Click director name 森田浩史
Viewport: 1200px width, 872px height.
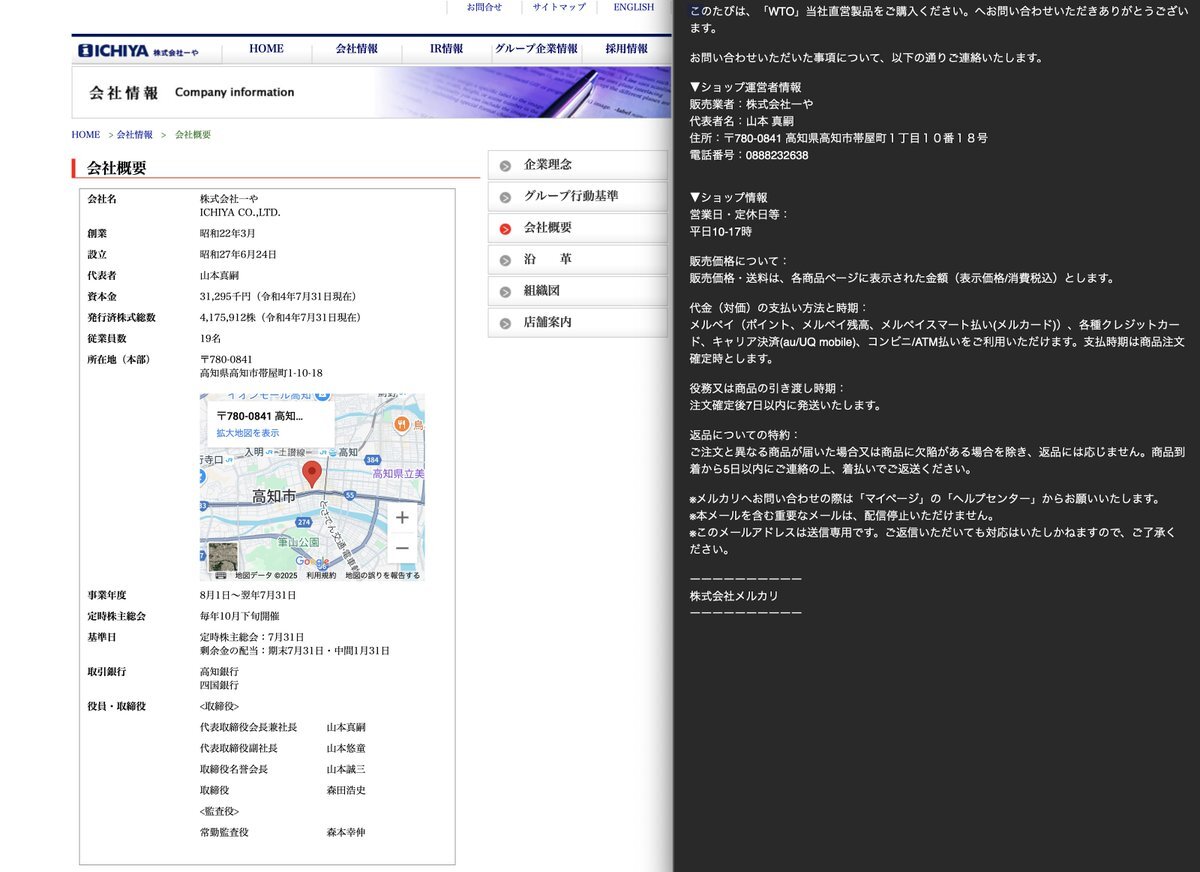pyautogui.click(x=346, y=790)
